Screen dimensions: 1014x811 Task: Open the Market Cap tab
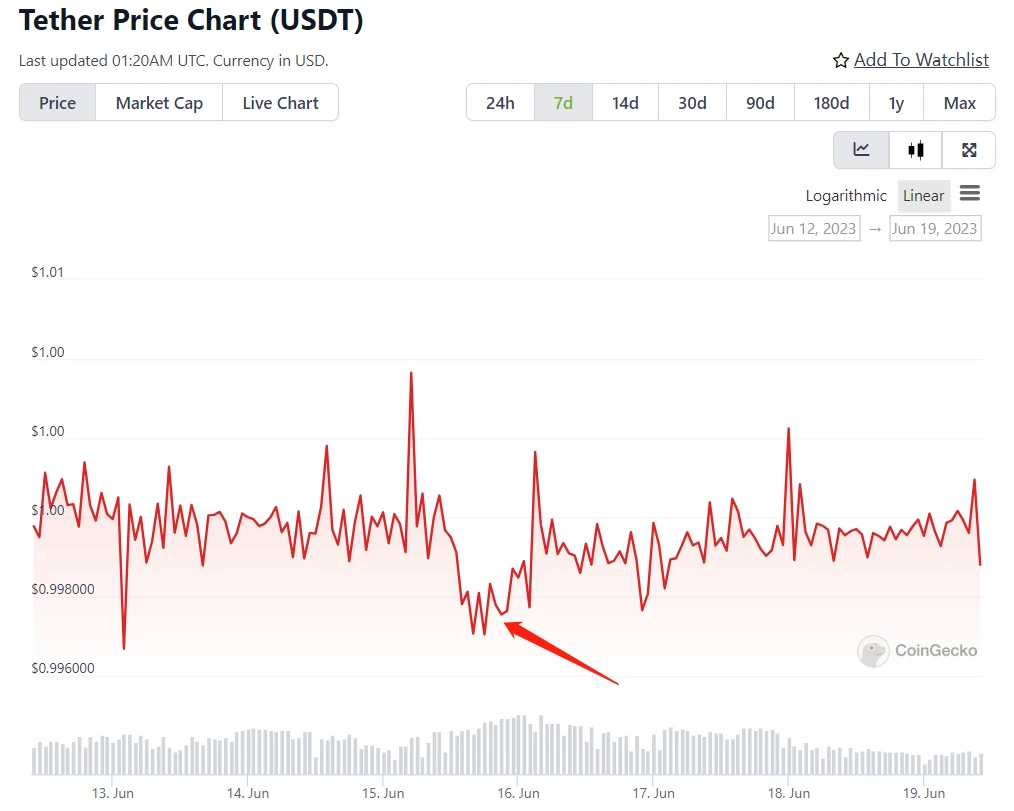(159, 103)
